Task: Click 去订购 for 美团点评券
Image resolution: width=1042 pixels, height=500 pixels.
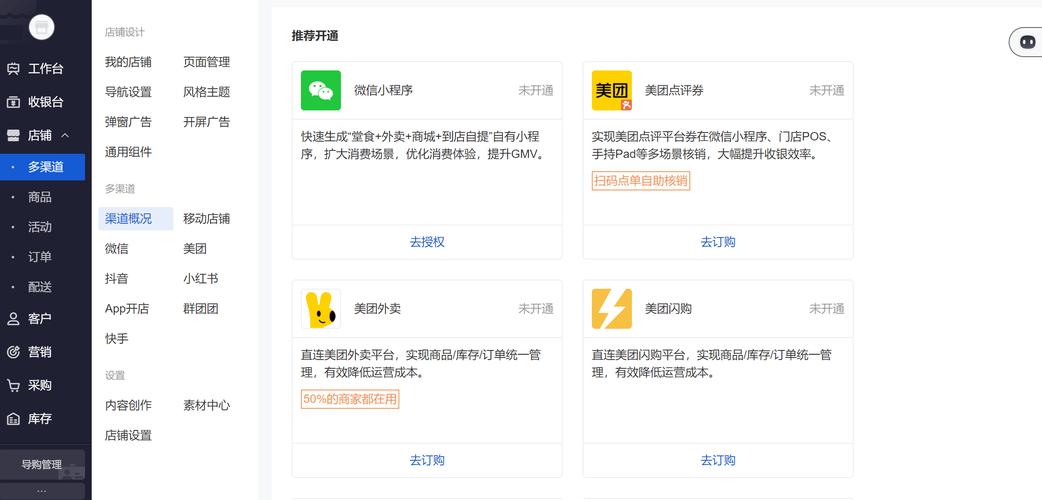Action: pos(718,242)
